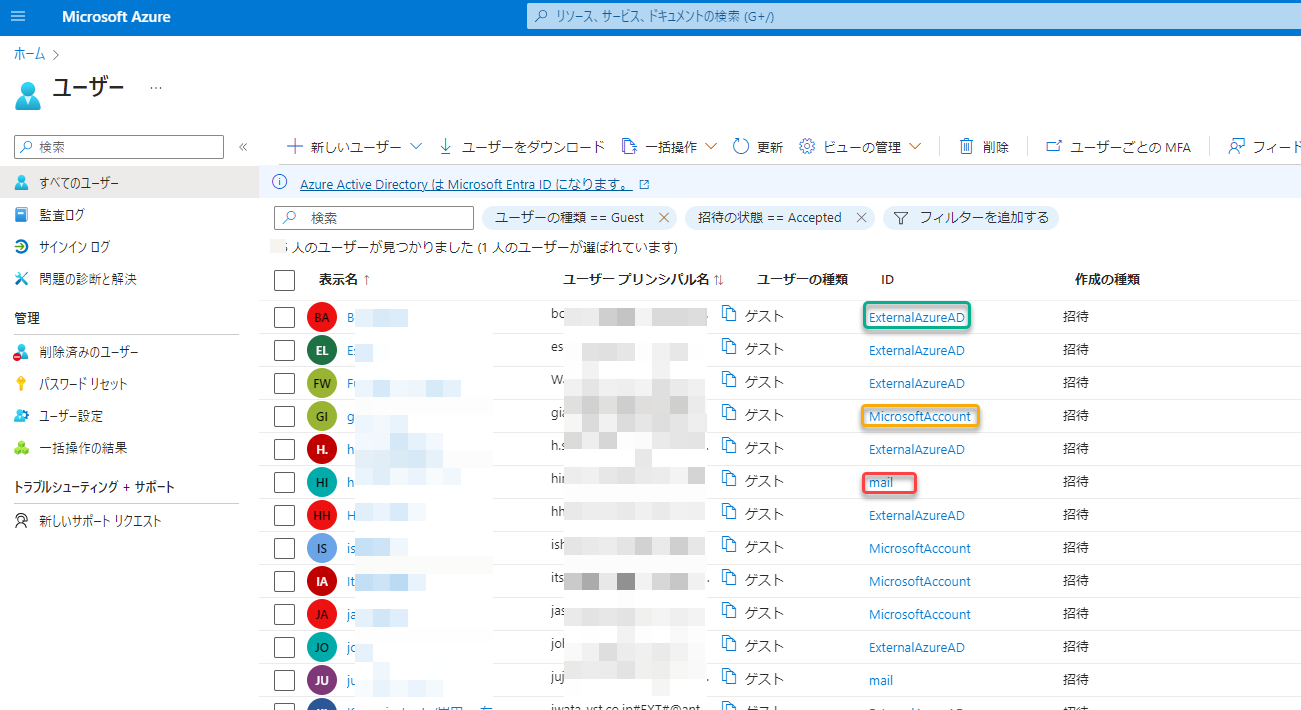Click the ホーム breadcrumb link
The width and height of the screenshot is (1301, 710).
click(29, 53)
